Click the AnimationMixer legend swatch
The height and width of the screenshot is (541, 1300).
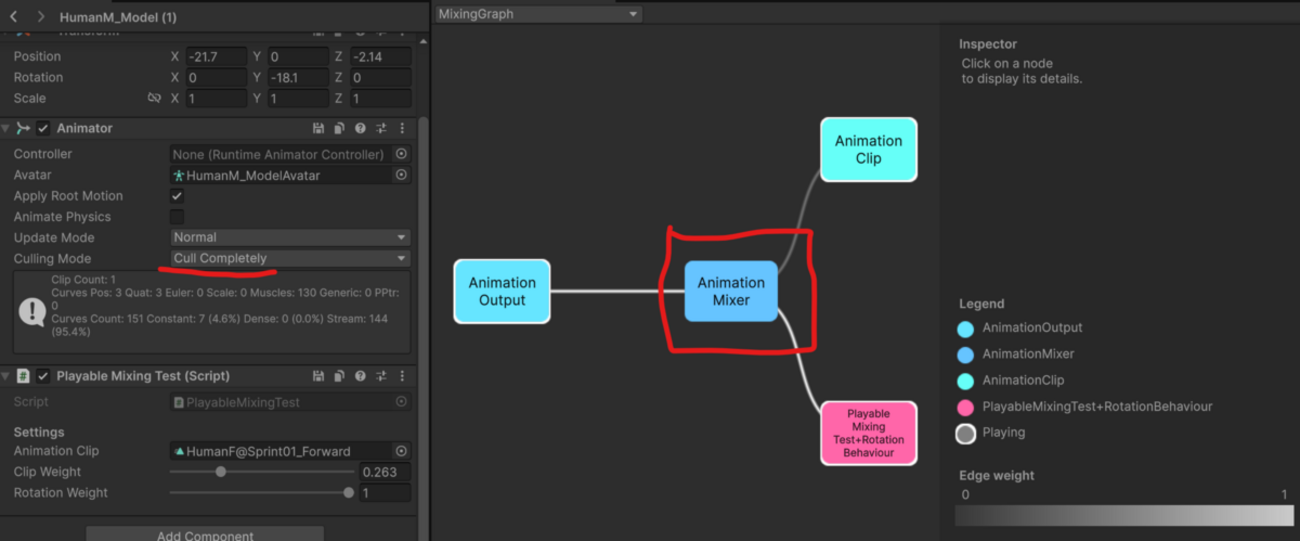click(x=965, y=354)
